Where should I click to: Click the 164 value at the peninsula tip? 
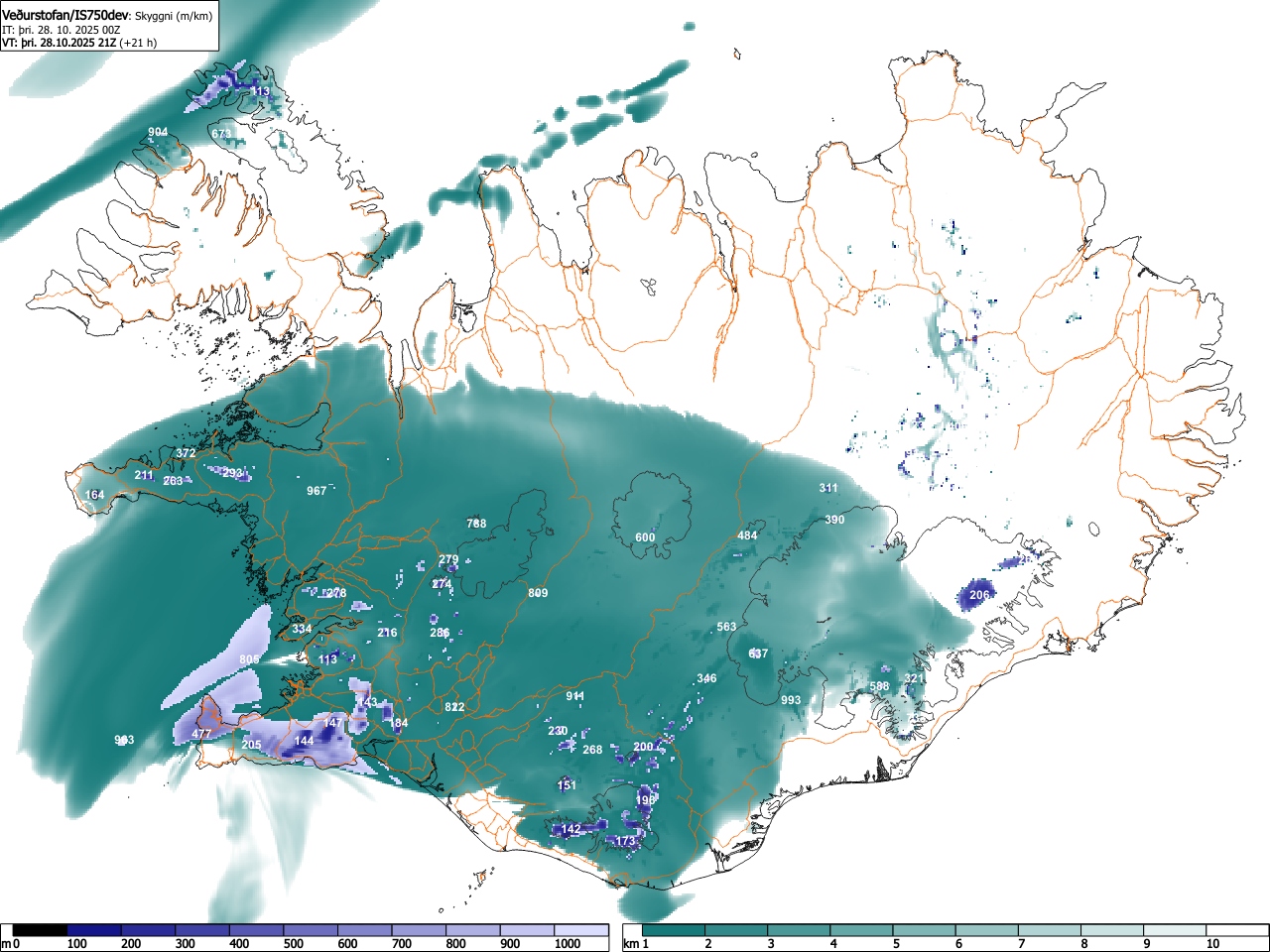[x=94, y=495]
